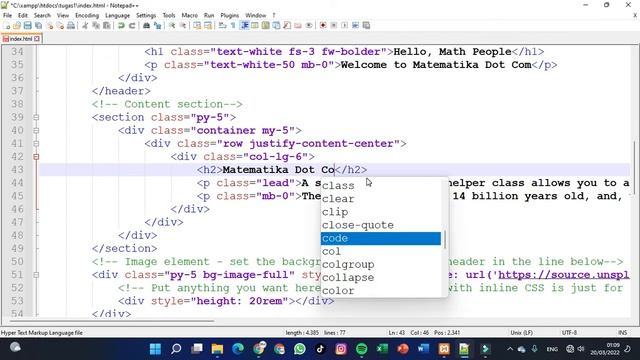Follow the https://source.unspl link on line 51
640x360 pixels.
click(x=564, y=275)
